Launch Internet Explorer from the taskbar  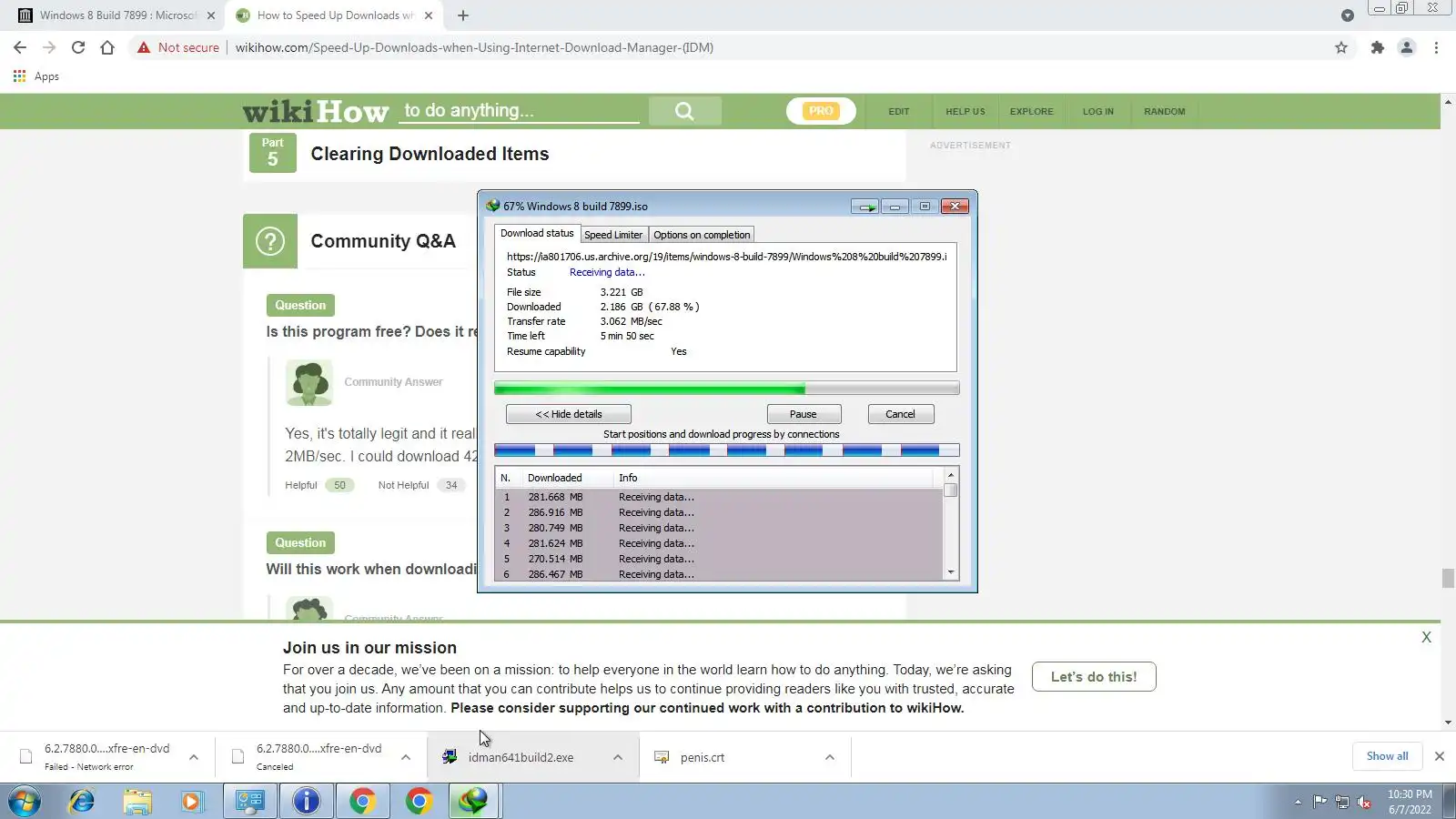tap(82, 802)
